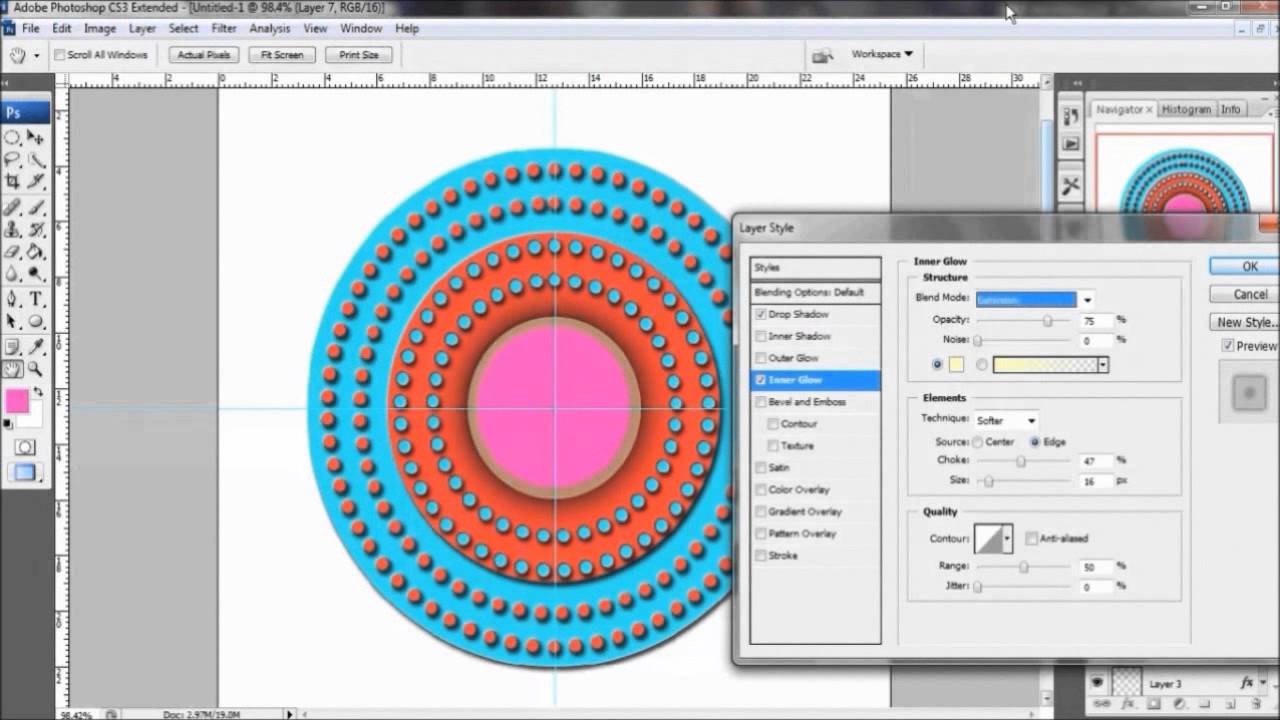The image size is (1280, 720).
Task: Open the Filter menu
Action: [x=224, y=29]
